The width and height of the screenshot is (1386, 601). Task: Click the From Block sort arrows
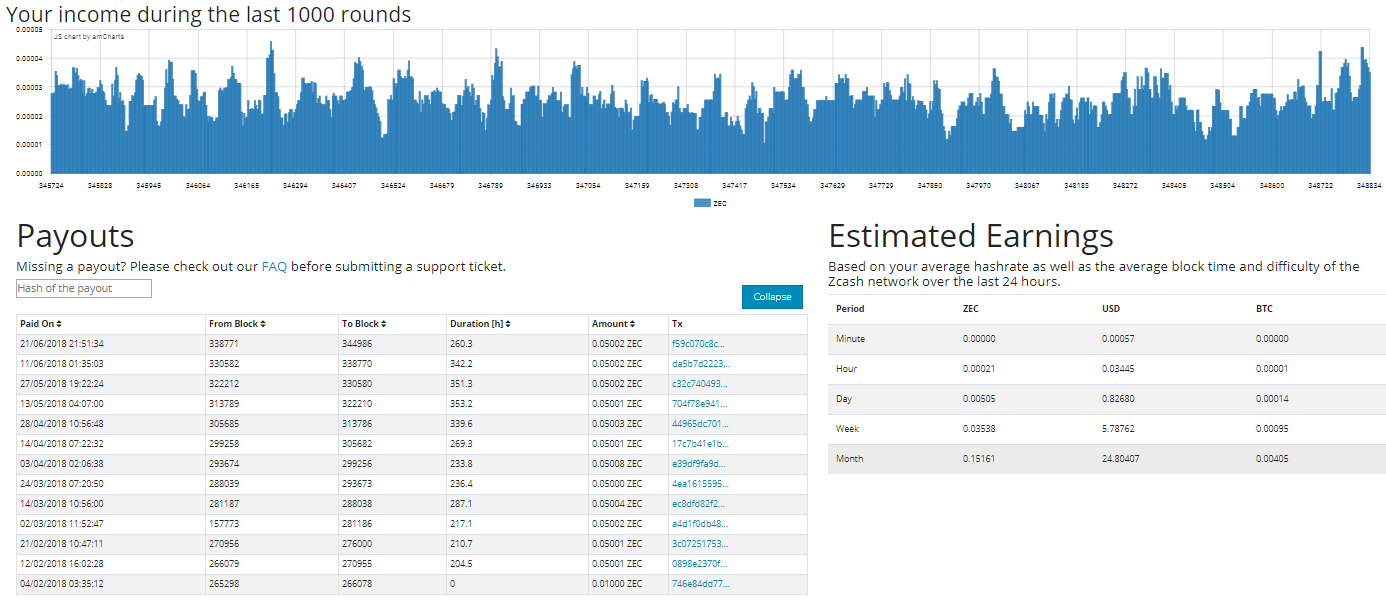263,324
